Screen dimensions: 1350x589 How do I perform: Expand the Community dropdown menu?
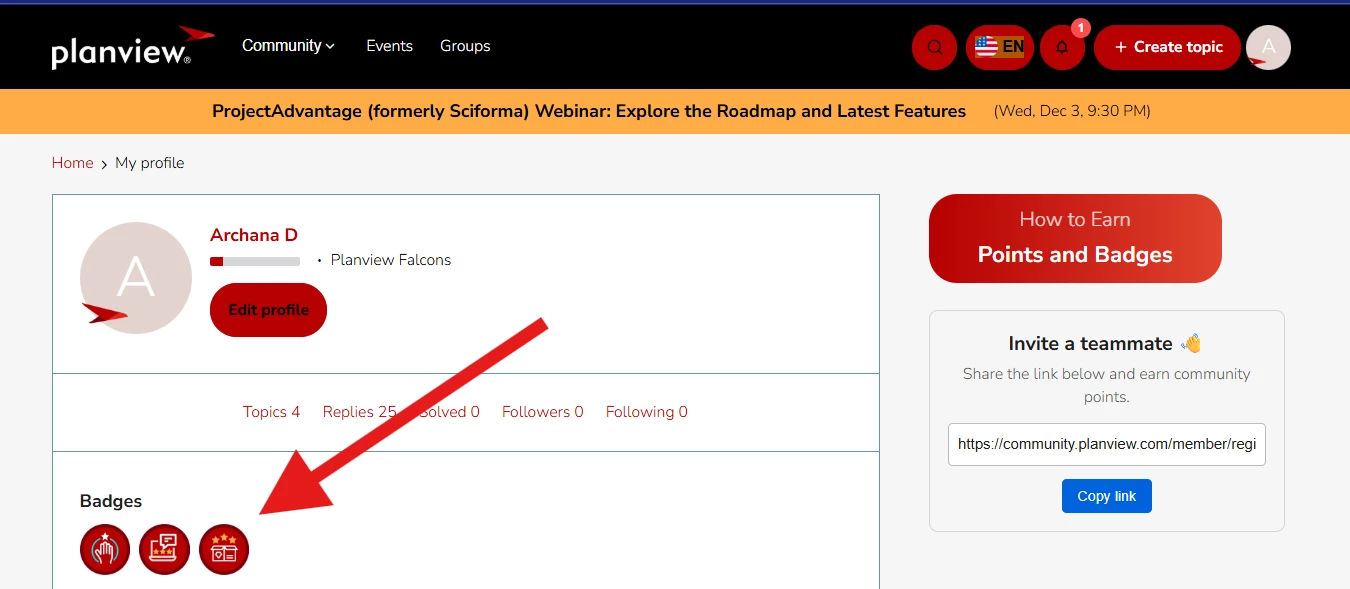(288, 46)
